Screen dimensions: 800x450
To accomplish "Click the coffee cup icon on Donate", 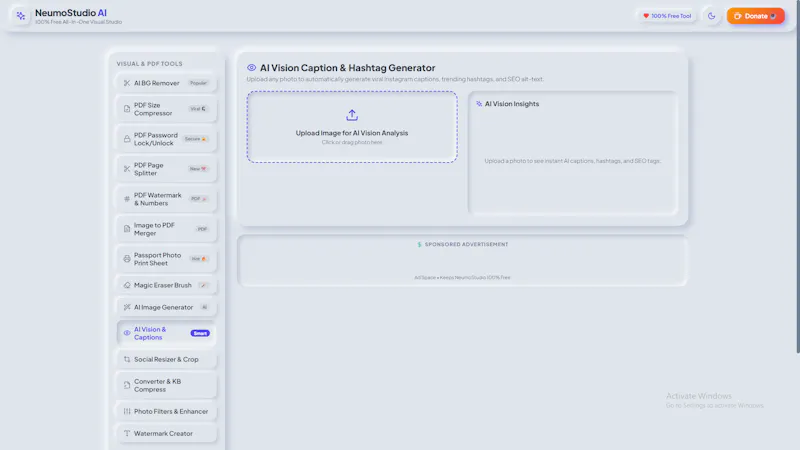I will (738, 16).
